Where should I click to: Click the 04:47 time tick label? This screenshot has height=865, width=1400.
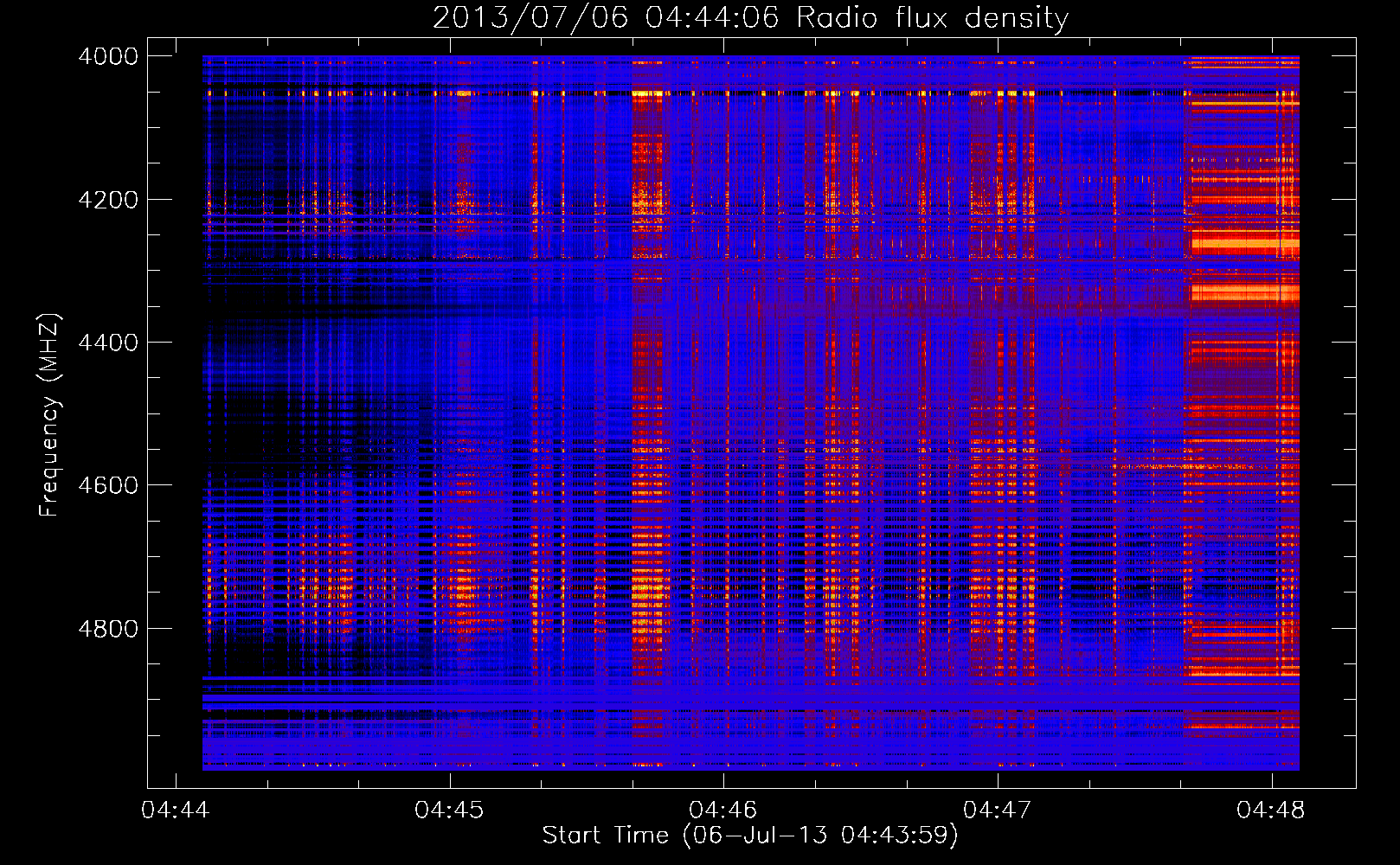[997, 810]
